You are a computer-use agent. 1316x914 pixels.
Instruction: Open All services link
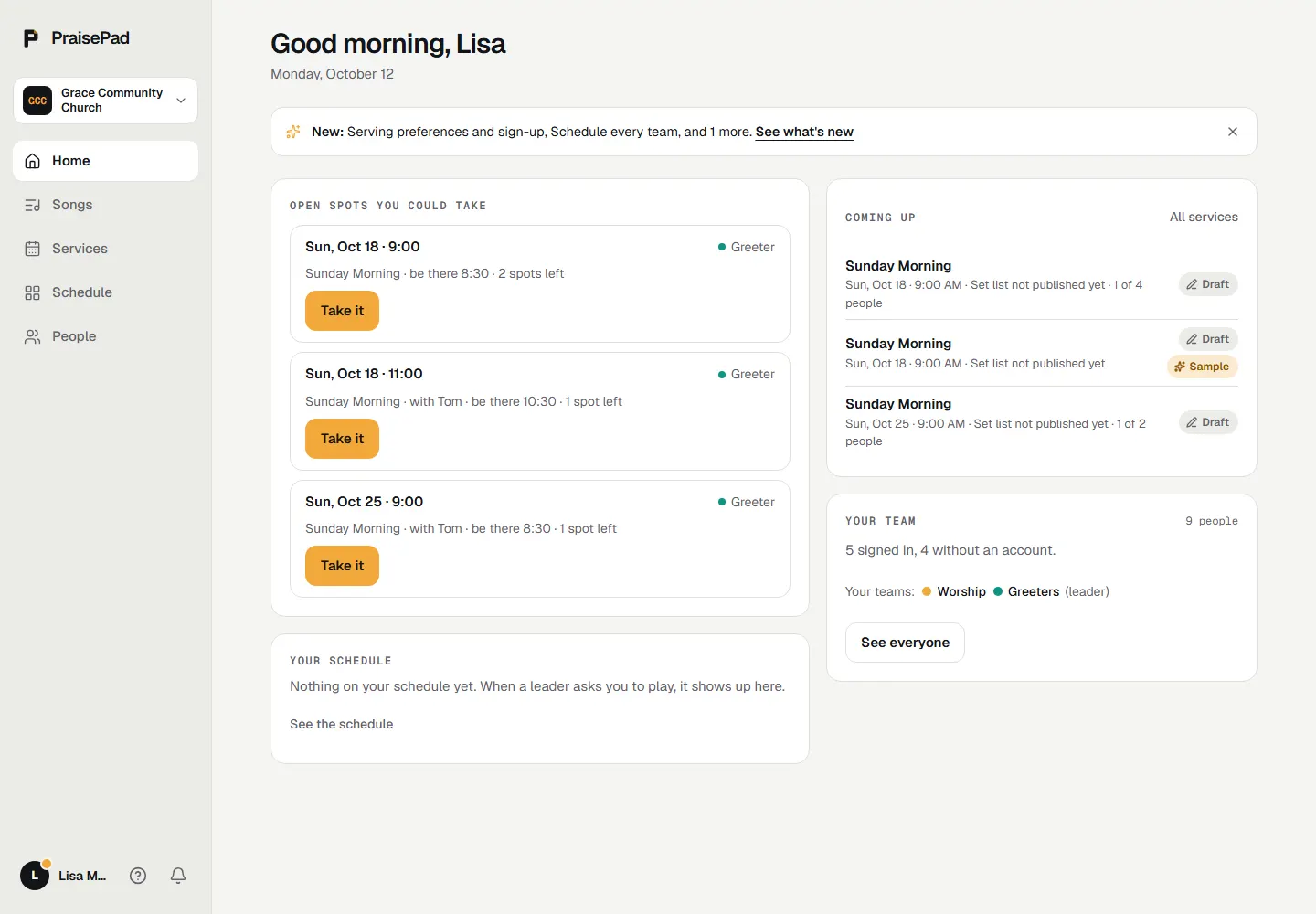pyautogui.click(x=1204, y=217)
